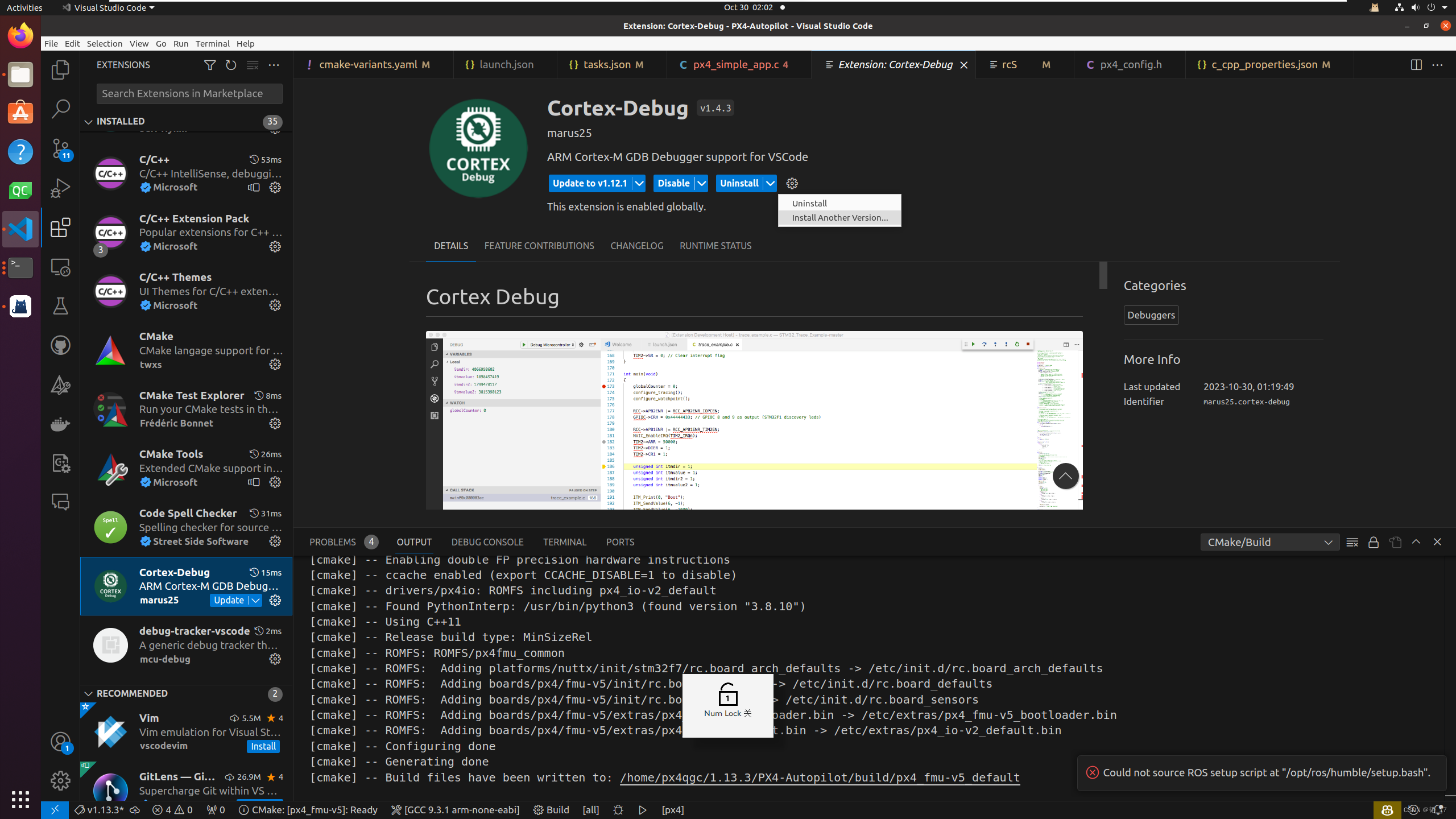Open the Explorer view in activity bar
Screen dimensions: 1456x819
click(x=60, y=70)
